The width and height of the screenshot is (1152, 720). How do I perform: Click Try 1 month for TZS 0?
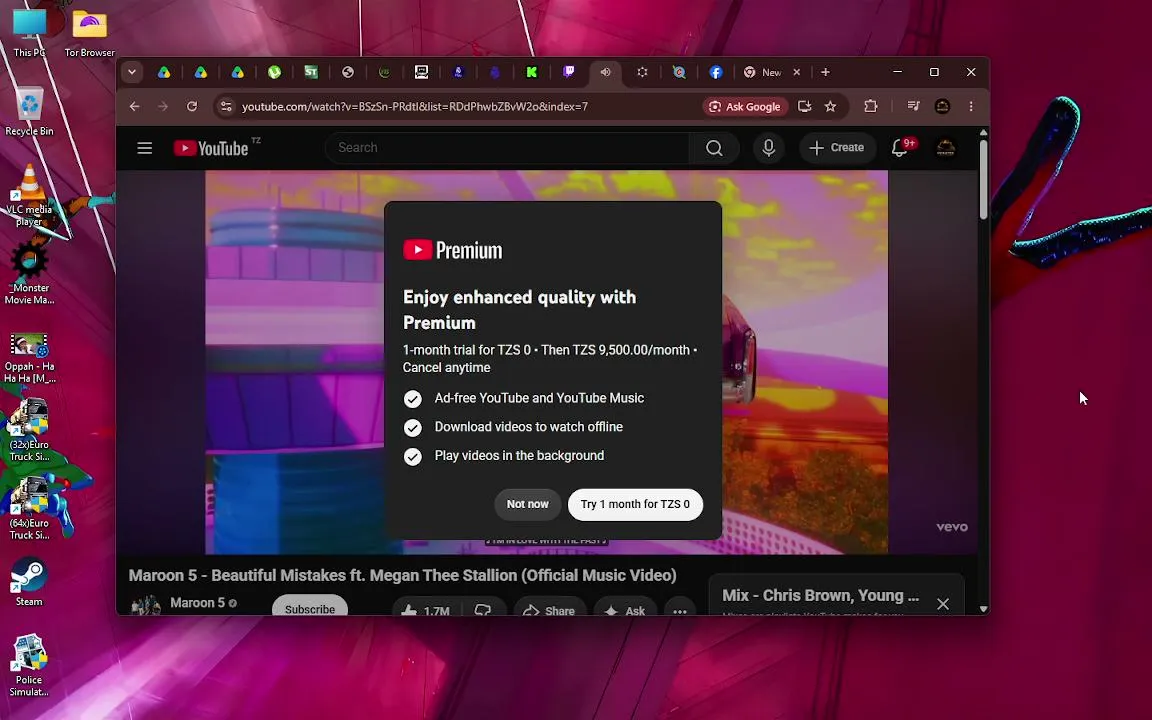click(x=636, y=505)
